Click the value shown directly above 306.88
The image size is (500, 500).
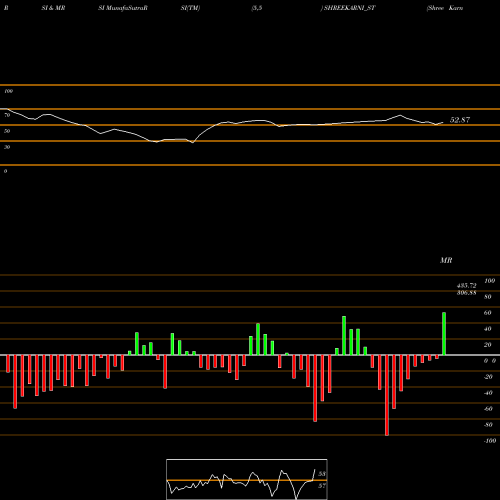point(466,286)
